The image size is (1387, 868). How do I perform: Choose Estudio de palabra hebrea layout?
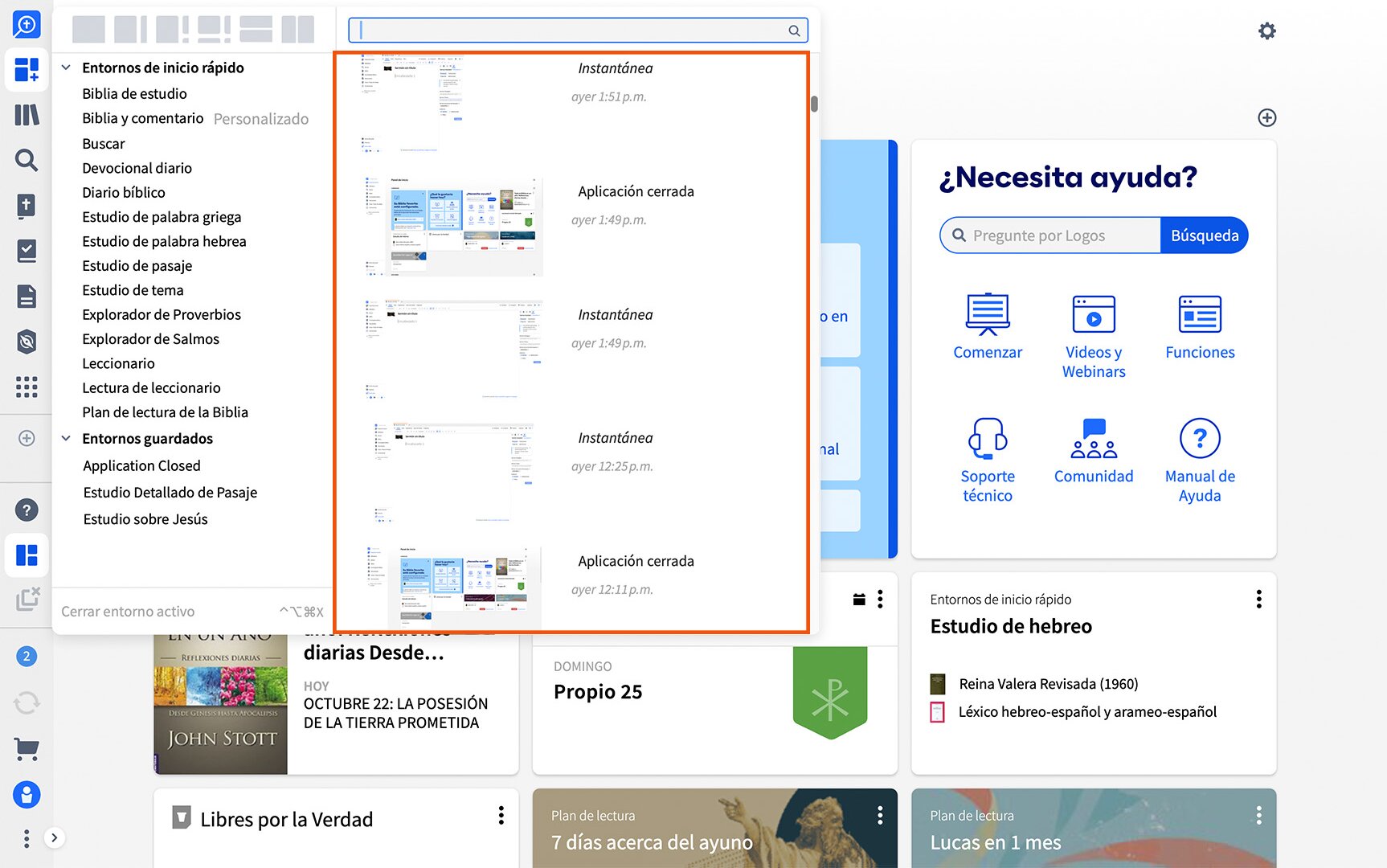164,241
